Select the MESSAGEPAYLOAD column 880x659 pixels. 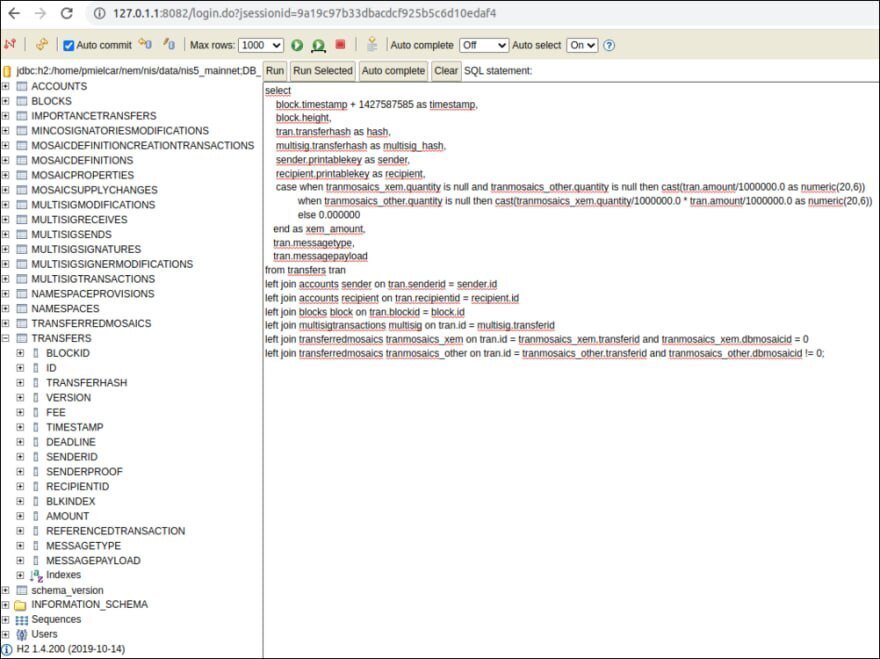tap(93, 560)
